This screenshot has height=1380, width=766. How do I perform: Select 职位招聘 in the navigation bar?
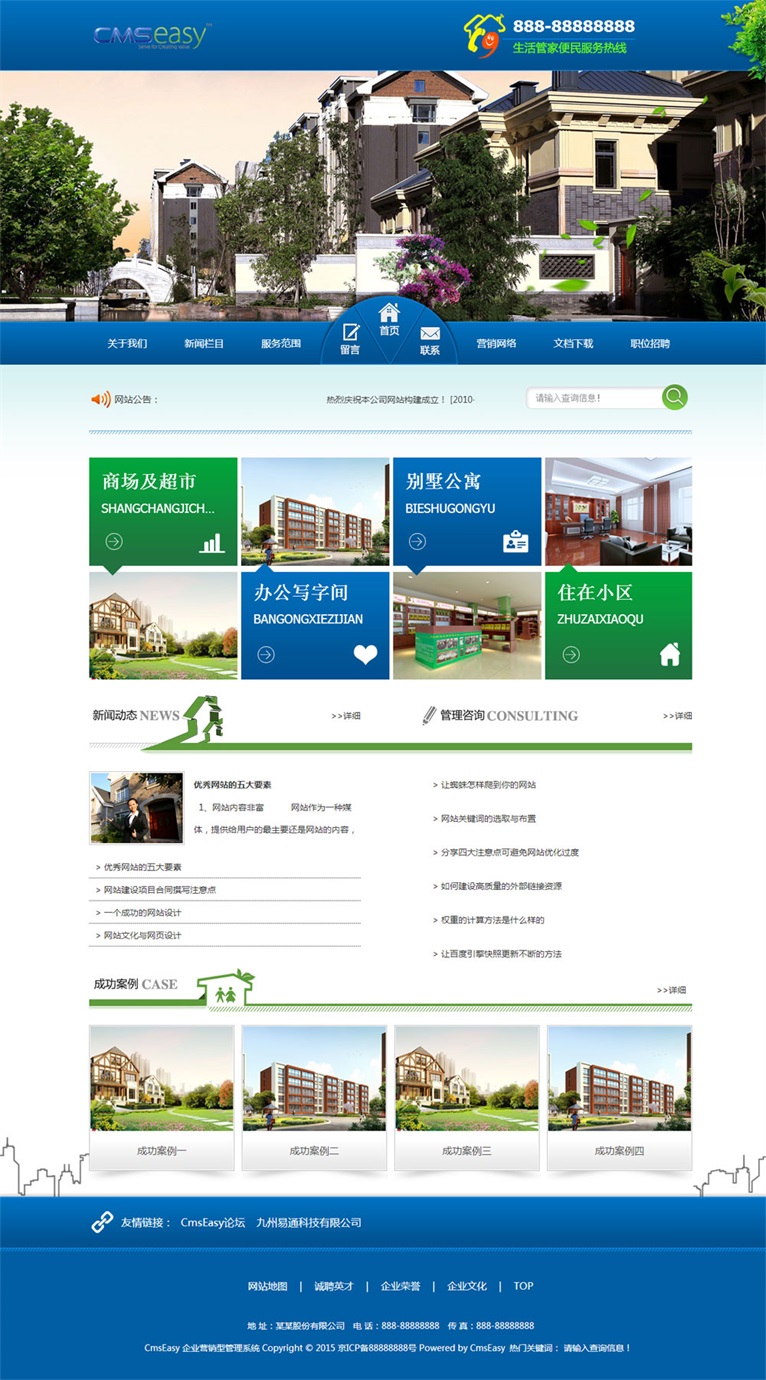point(650,343)
